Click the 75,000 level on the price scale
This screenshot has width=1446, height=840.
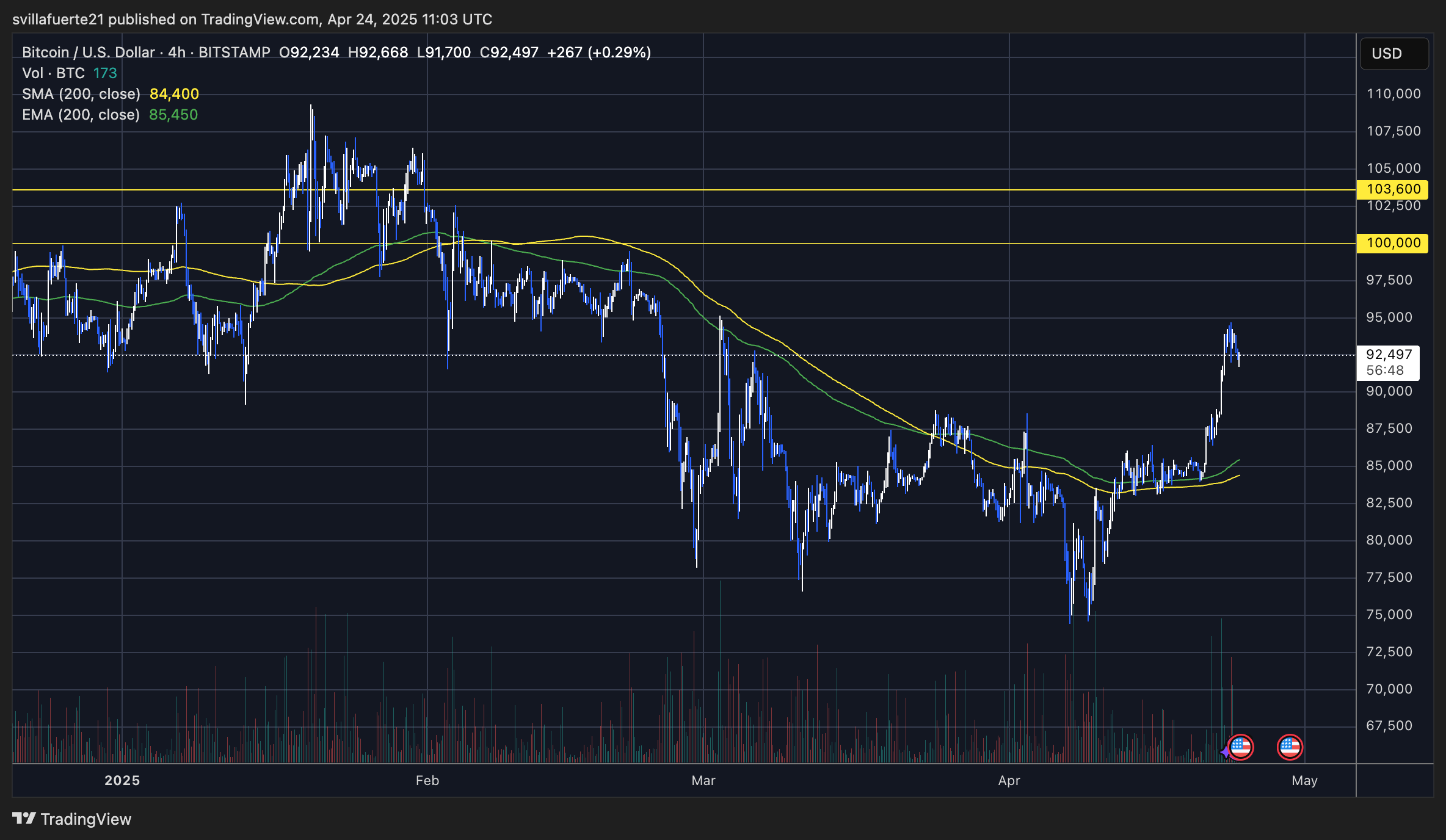point(1389,614)
